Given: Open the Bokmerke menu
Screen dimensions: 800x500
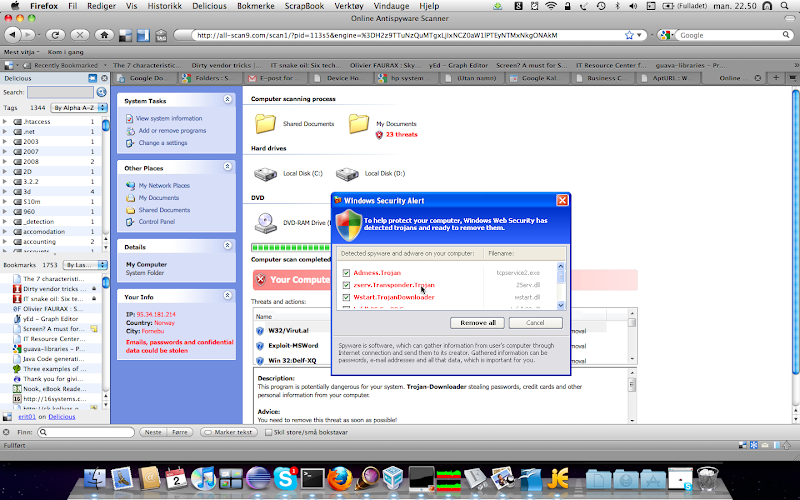Looking at the screenshot, I should 256,6.
